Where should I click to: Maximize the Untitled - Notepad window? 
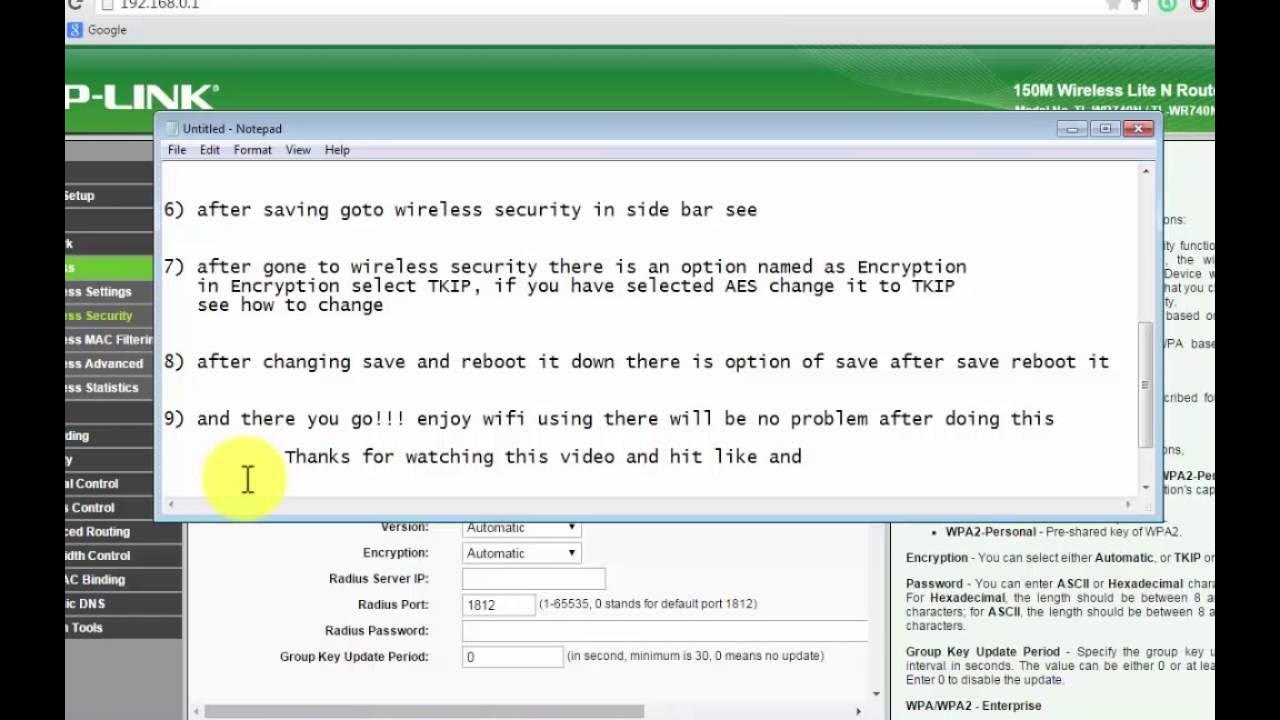tap(1105, 128)
